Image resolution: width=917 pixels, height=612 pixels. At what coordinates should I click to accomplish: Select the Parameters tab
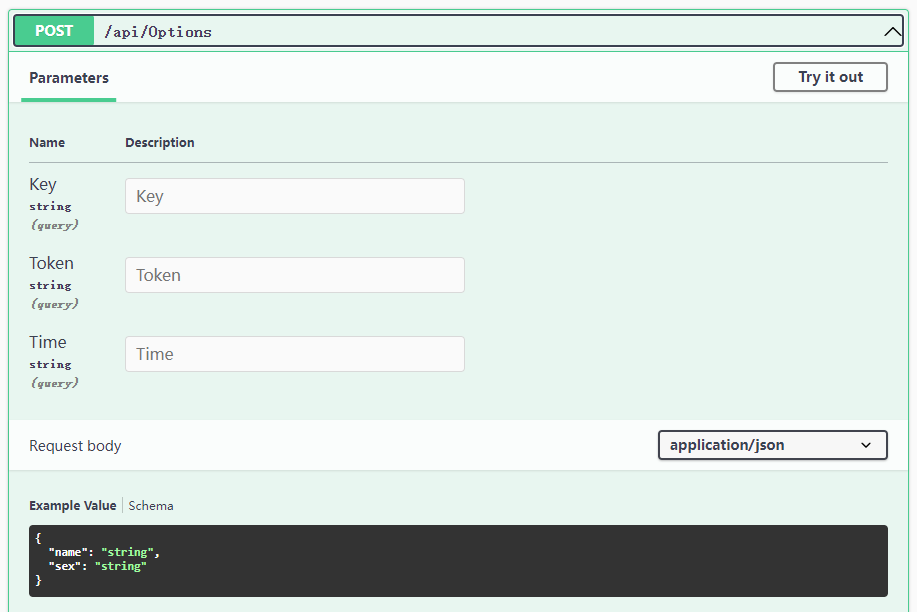[x=69, y=78]
